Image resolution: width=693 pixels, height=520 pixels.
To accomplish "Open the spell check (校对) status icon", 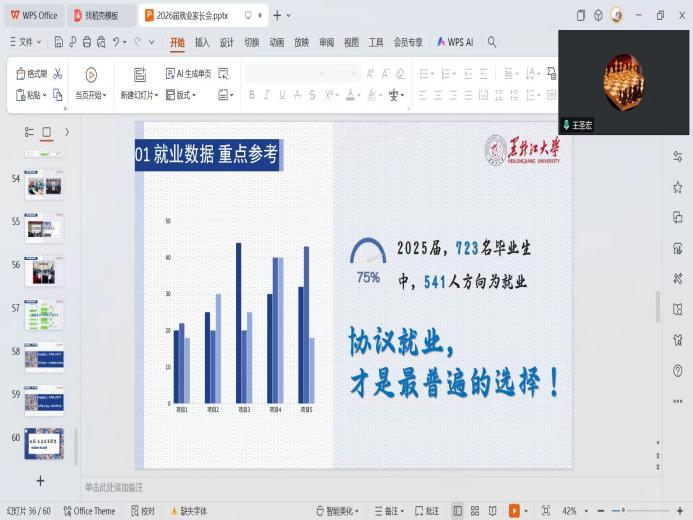I will coord(143,511).
